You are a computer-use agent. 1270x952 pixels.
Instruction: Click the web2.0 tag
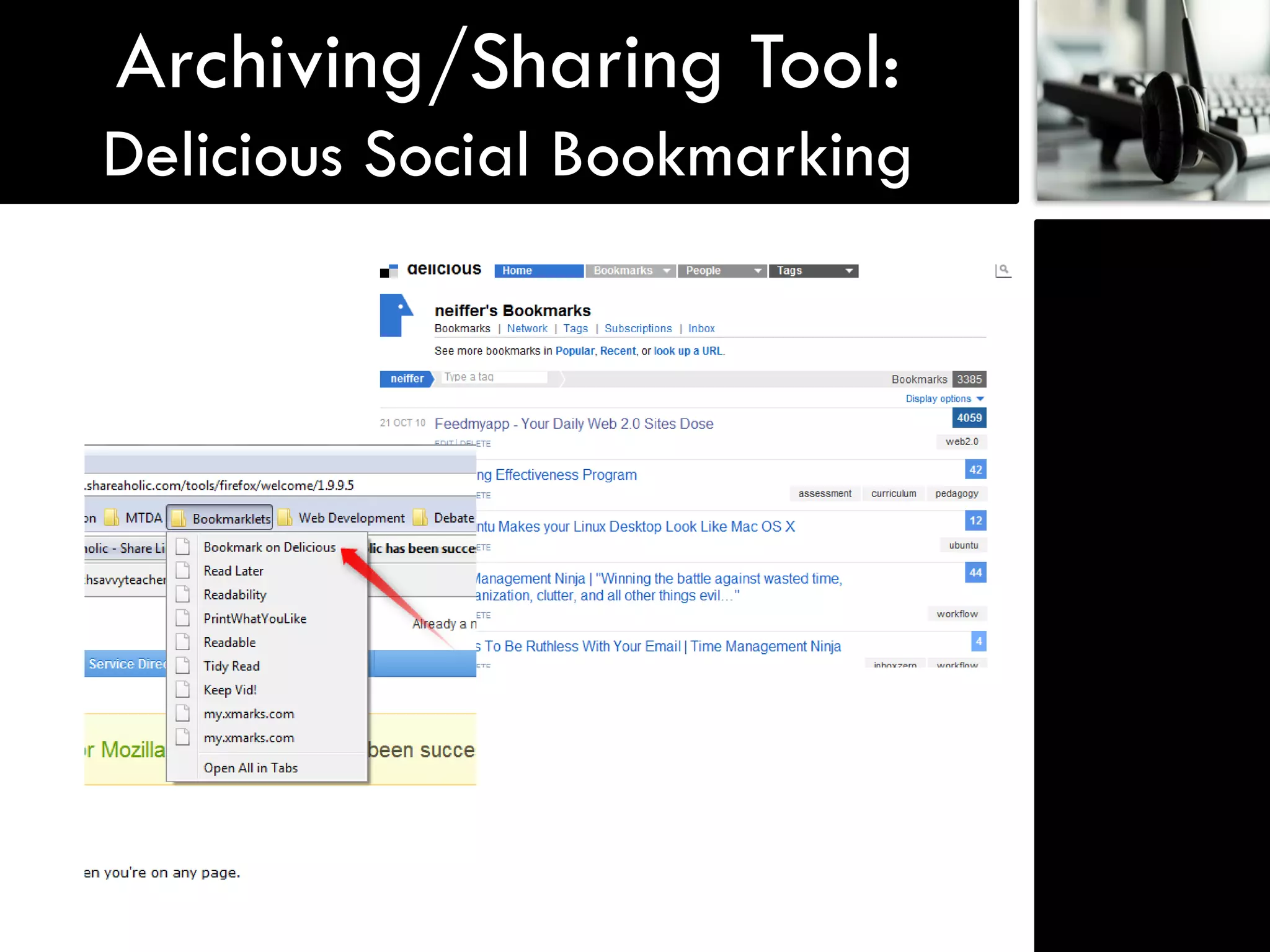pos(962,442)
